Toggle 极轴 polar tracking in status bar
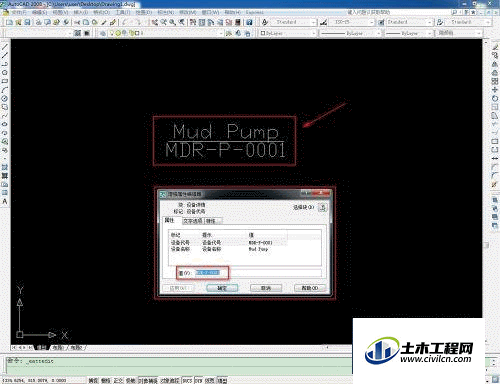500x384 pixels. [x=130, y=380]
